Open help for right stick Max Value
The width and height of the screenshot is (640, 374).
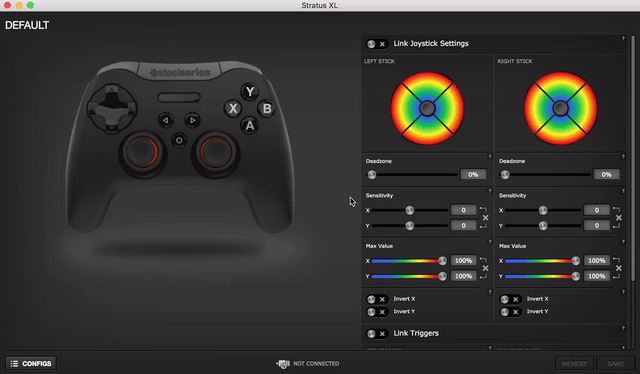coord(623,242)
